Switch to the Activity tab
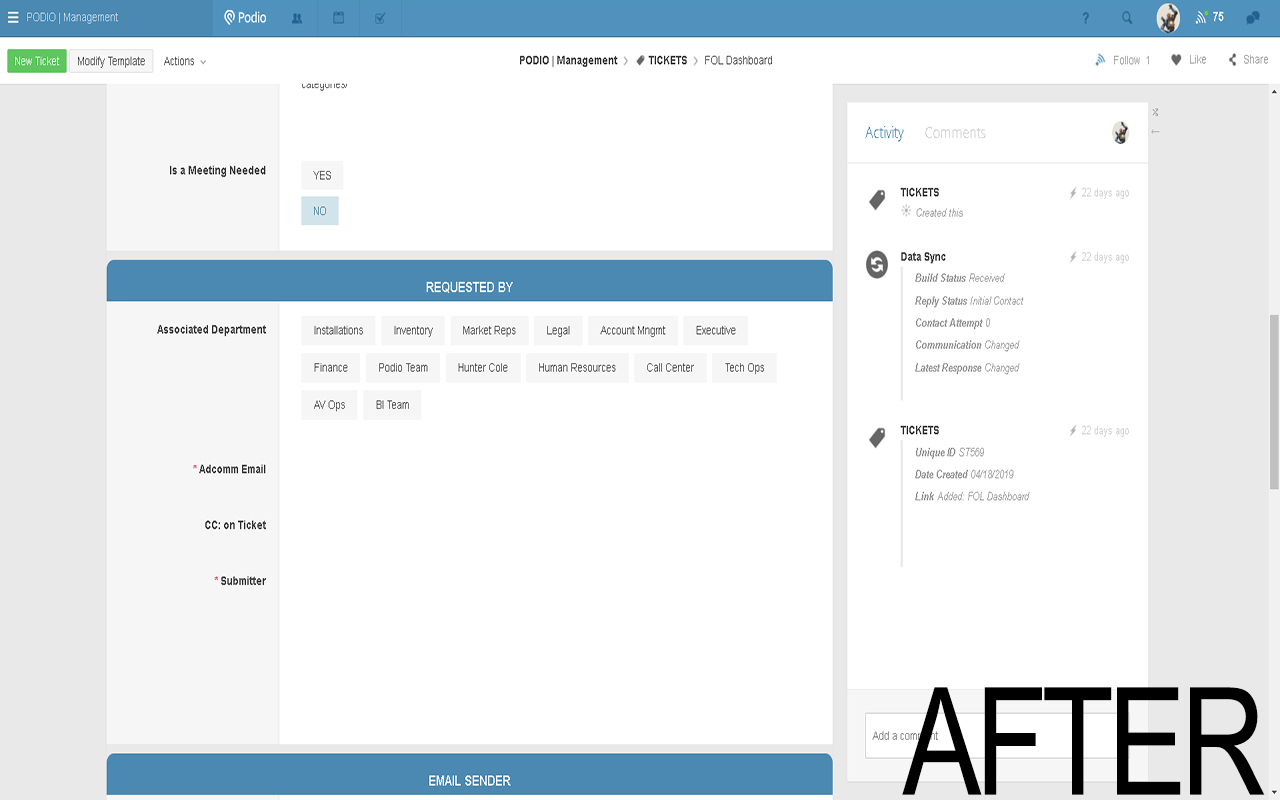Image resolution: width=1280 pixels, height=800 pixels. 884,133
